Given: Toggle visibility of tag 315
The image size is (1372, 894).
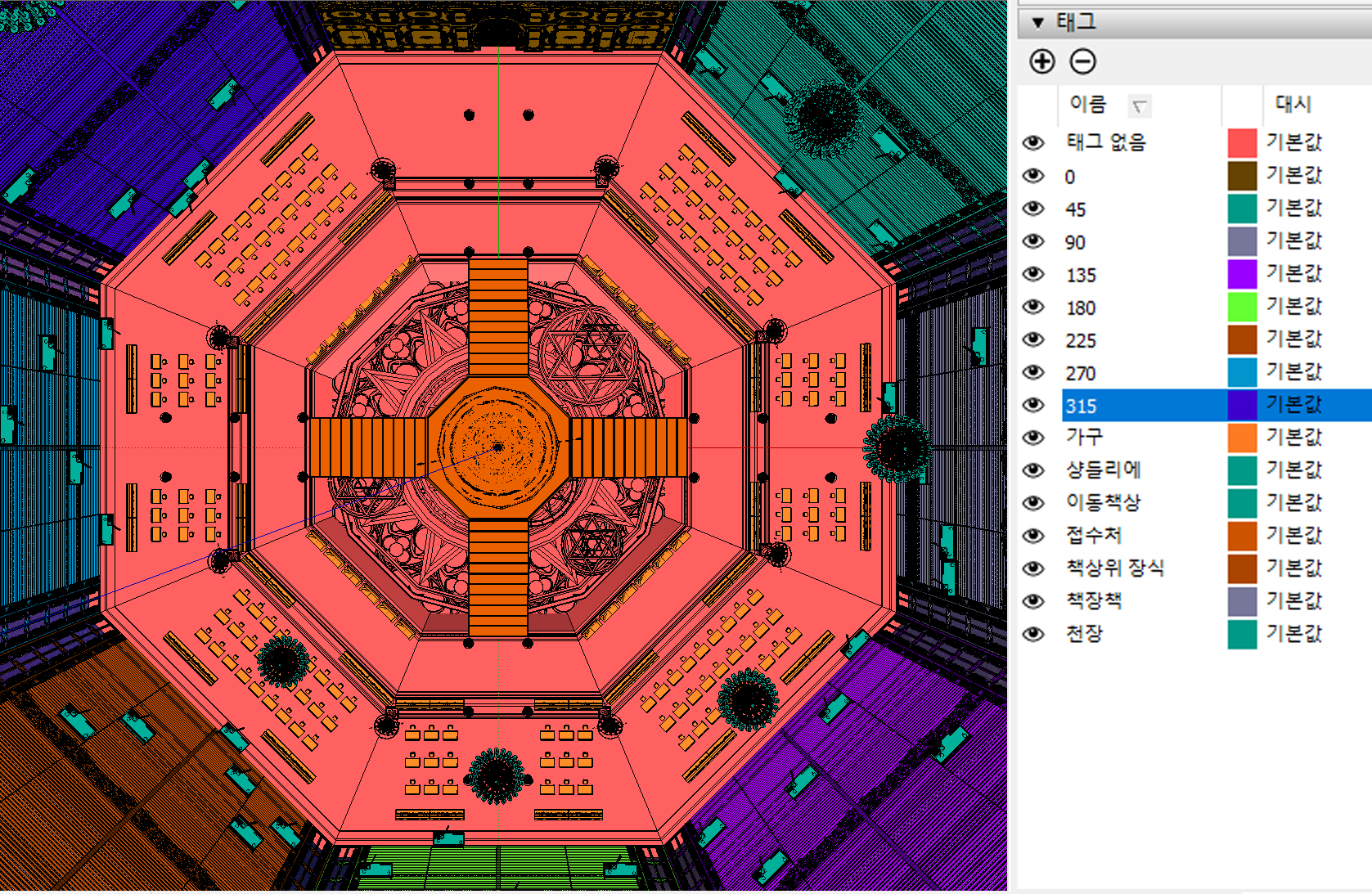Looking at the screenshot, I should point(1033,405).
